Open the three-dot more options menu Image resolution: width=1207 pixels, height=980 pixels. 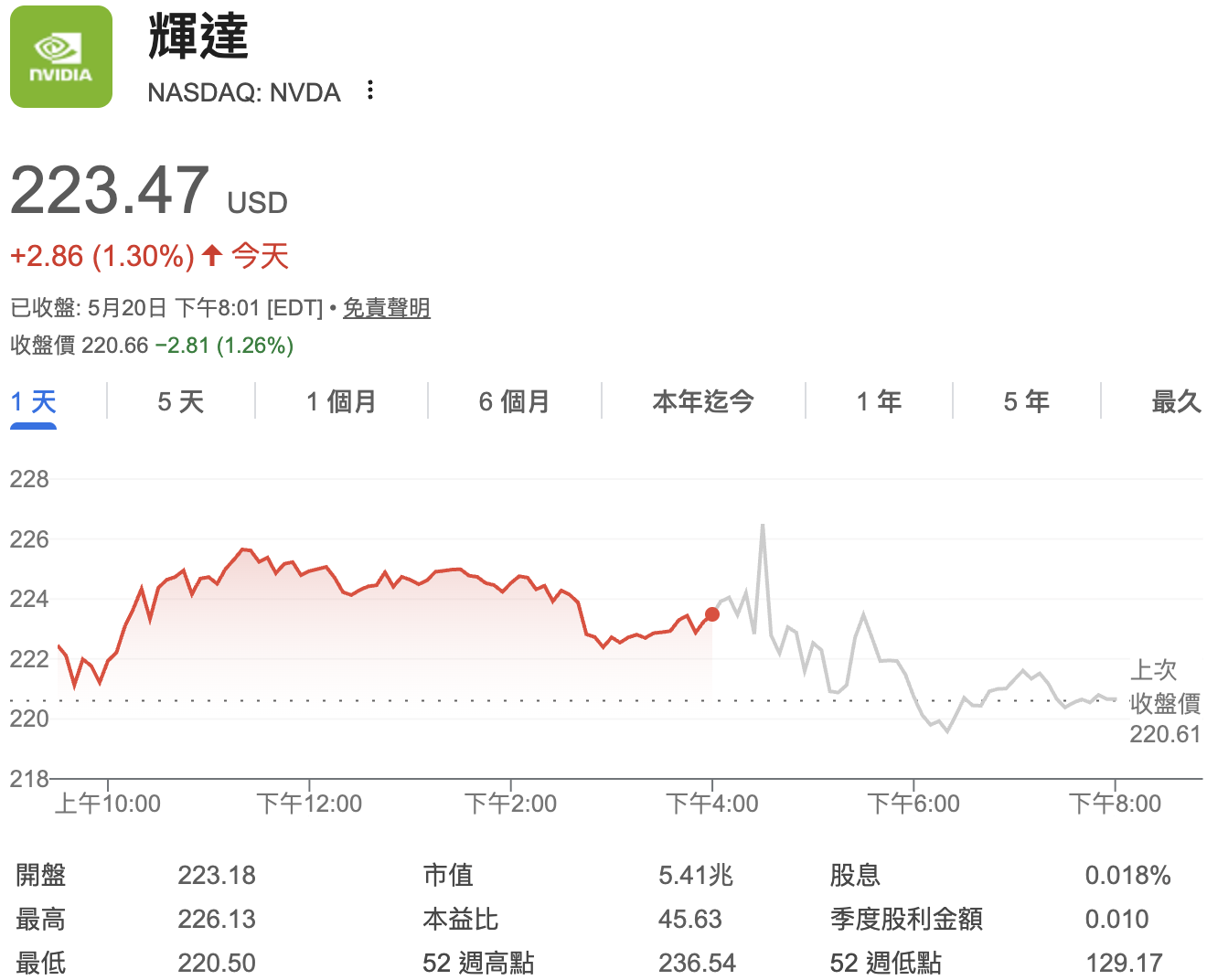coord(369,90)
